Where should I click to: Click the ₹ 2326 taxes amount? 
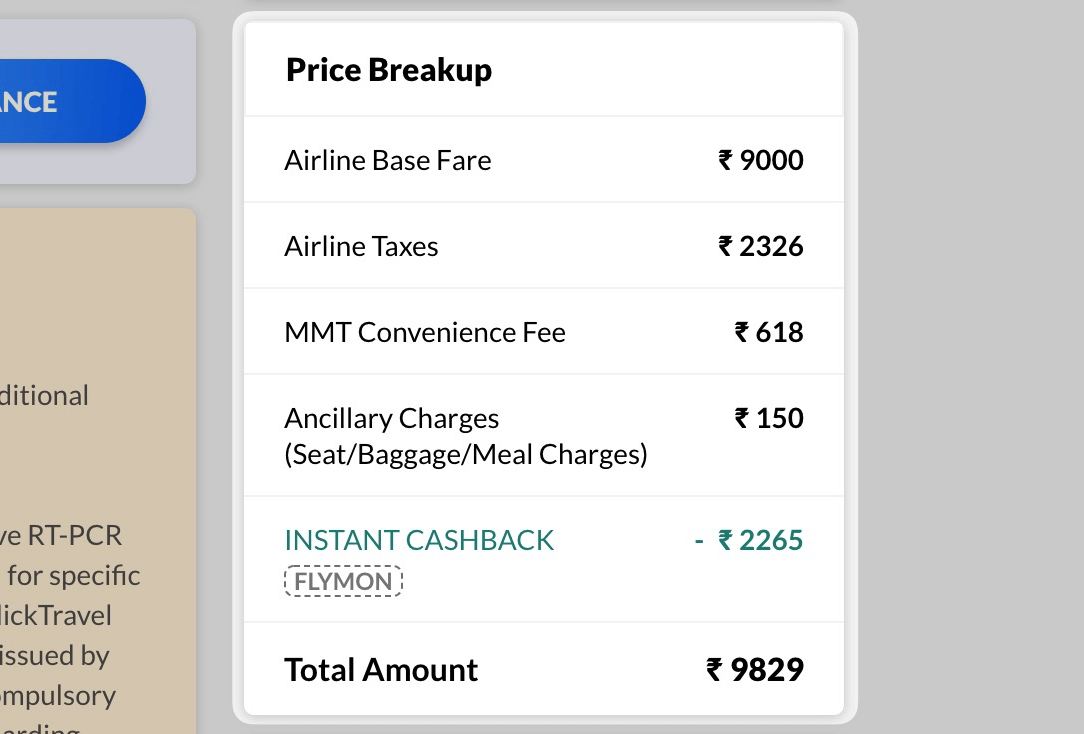[x=760, y=247]
